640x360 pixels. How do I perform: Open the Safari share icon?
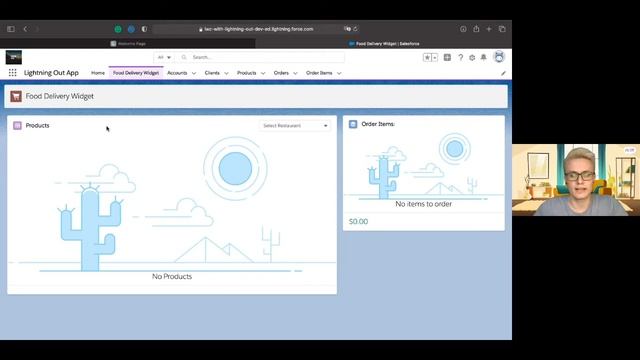click(476, 29)
